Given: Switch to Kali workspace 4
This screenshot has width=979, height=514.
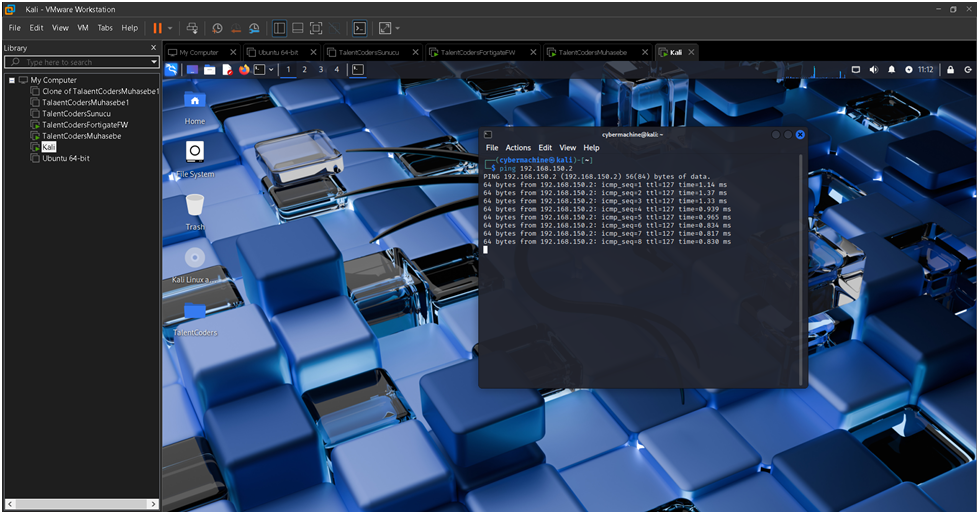Looking at the screenshot, I should click(337, 69).
